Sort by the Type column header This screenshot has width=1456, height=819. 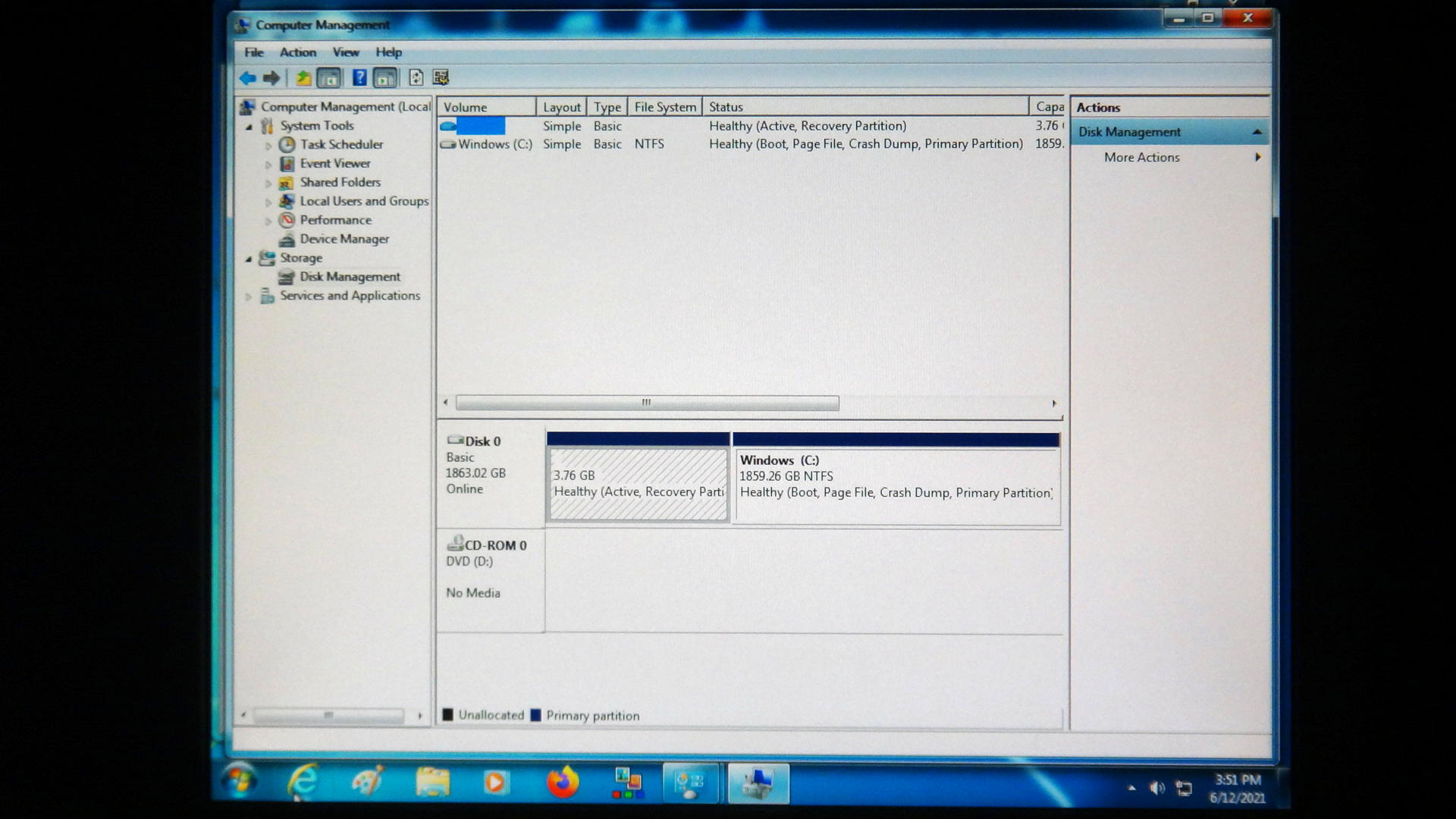[607, 107]
